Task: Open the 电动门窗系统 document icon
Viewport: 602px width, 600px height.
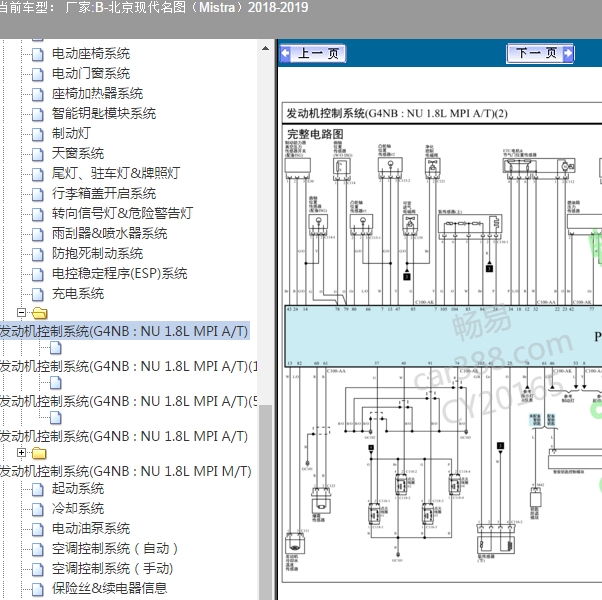Action: pyautogui.click(x=38, y=74)
